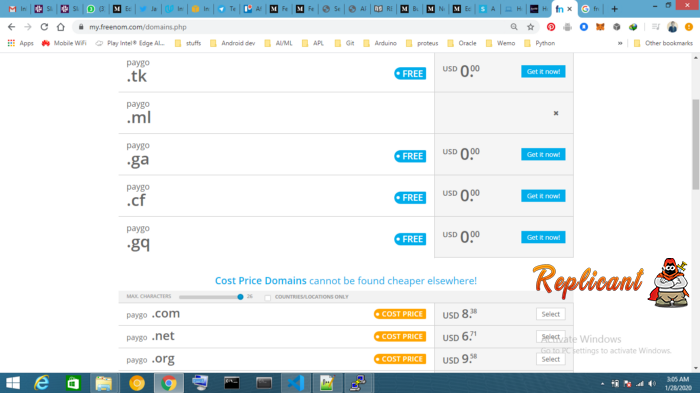Open the PuTTY taskbar icon

click(358, 383)
